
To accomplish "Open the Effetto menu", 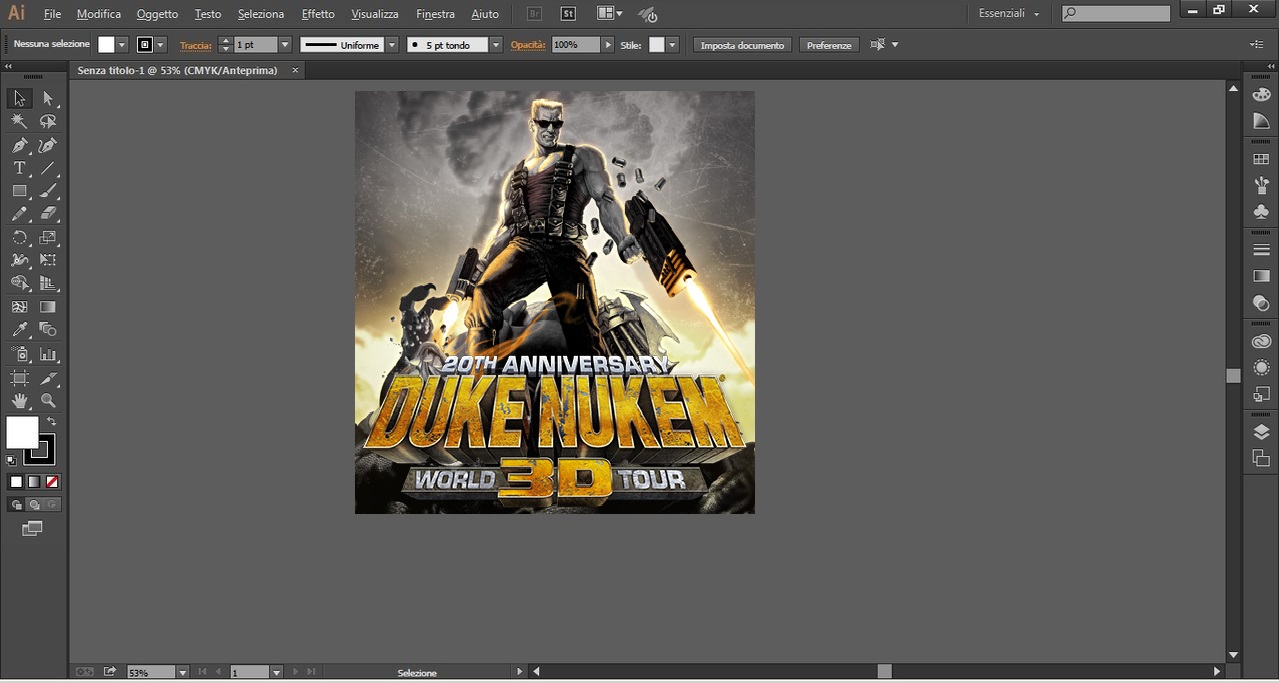I will (x=318, y=14).
